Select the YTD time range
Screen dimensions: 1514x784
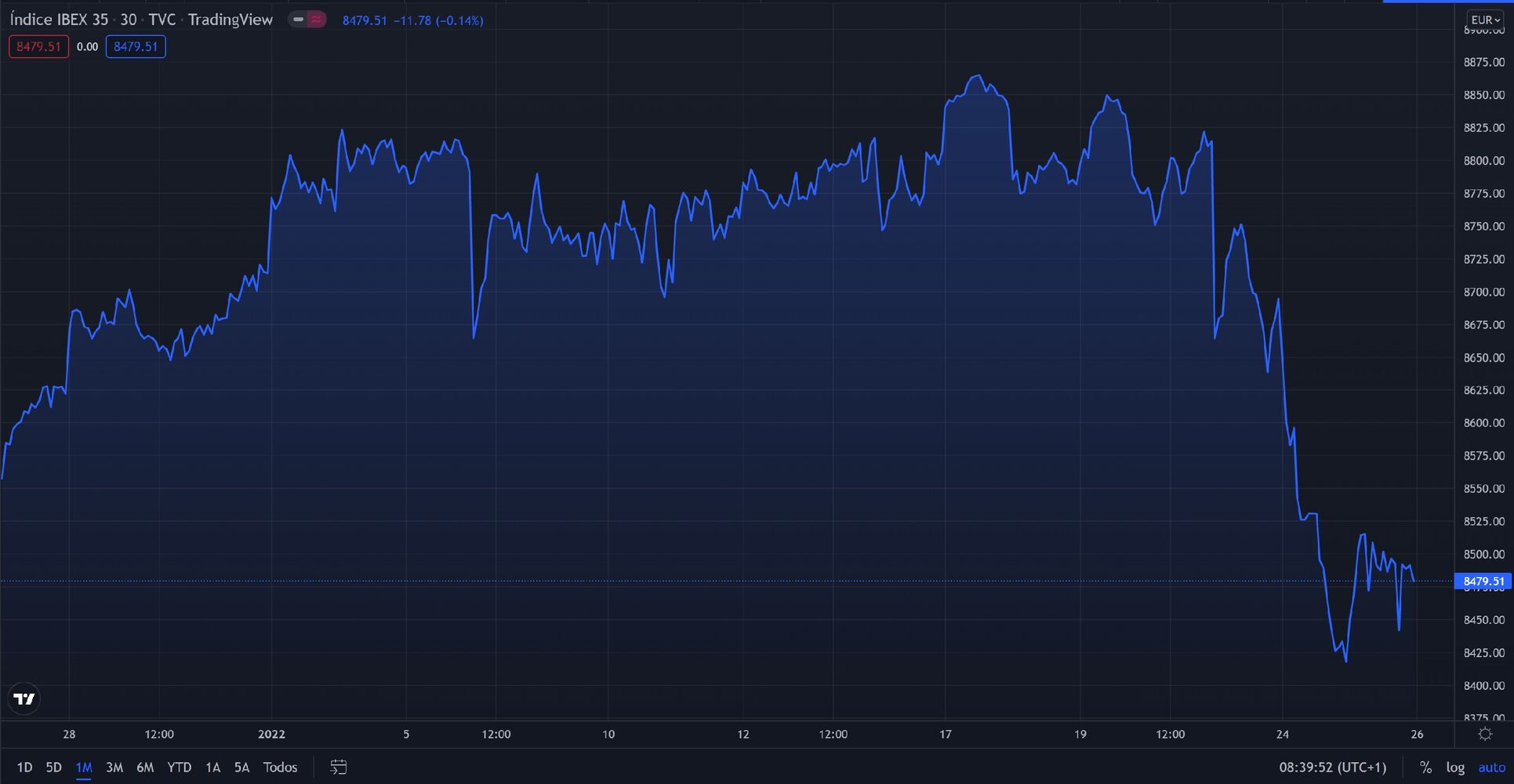pyautogui.click(x=180, y=768)
